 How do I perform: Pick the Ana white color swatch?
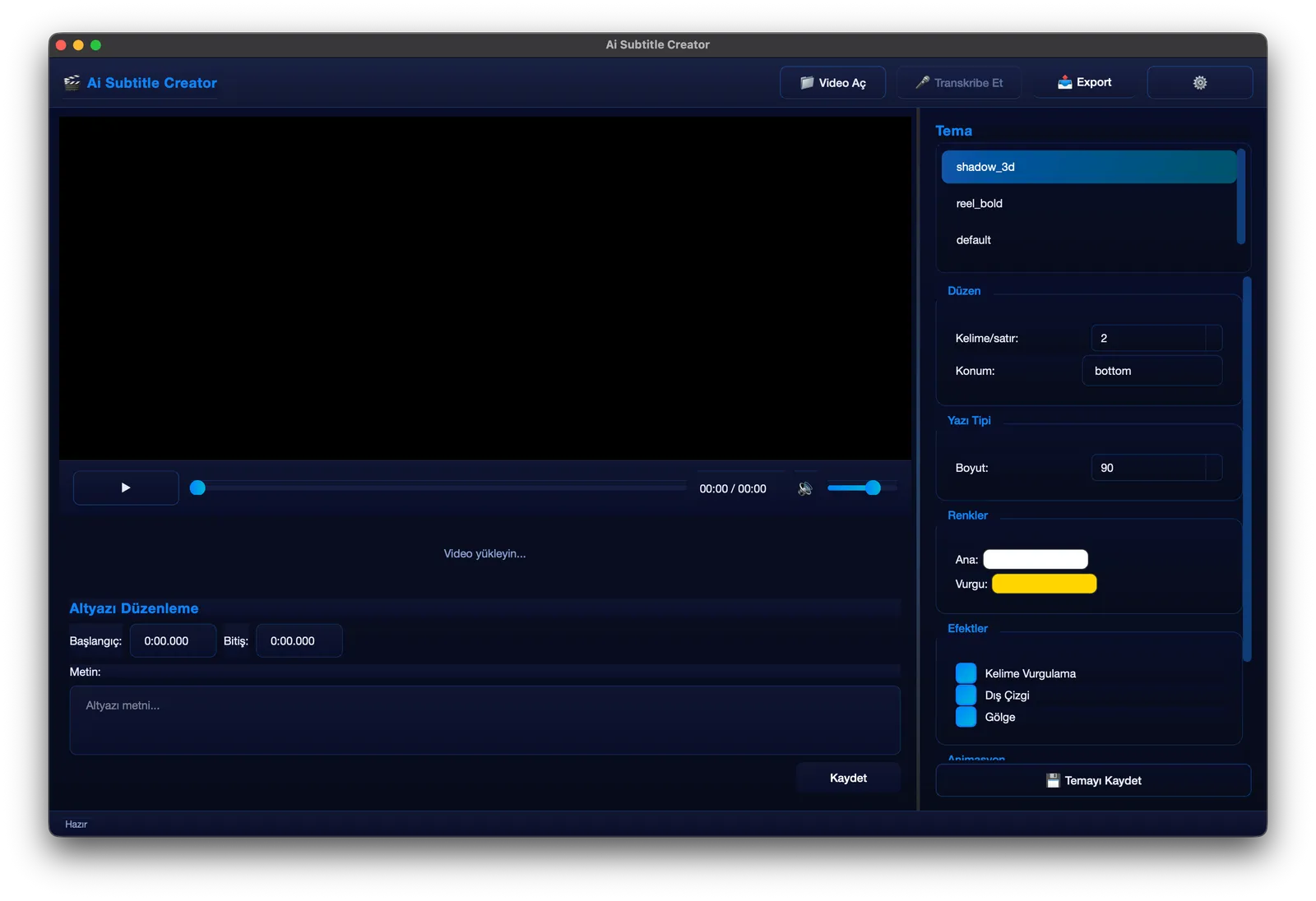click(1036, 560)
